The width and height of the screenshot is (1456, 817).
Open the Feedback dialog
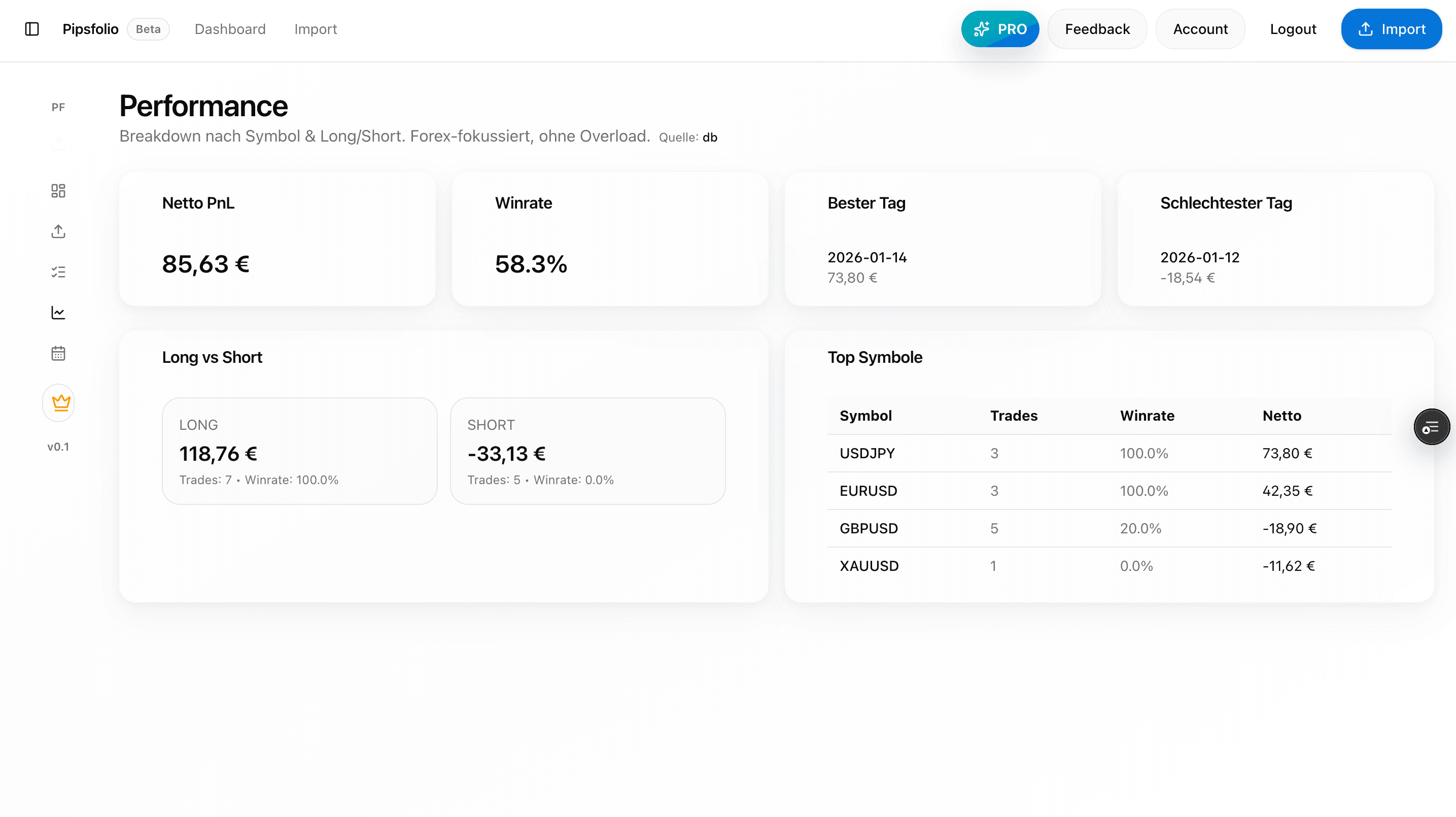1096,29
